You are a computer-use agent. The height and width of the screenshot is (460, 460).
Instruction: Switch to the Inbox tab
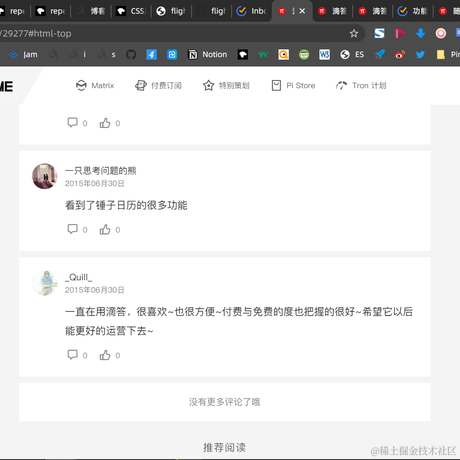(x=251, y=11)
